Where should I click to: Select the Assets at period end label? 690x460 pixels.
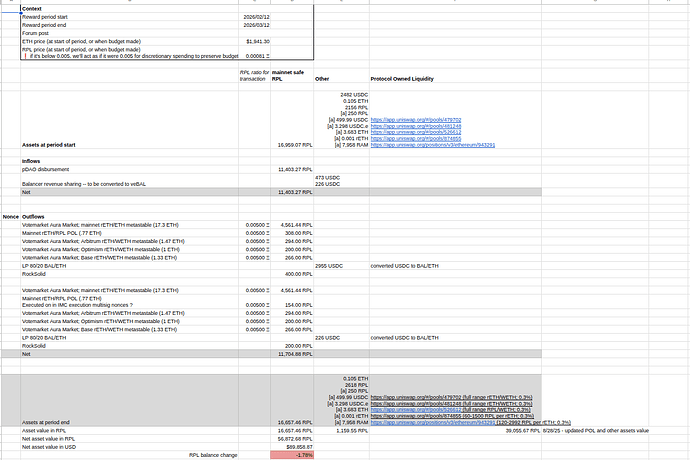(x=129, y=401)
